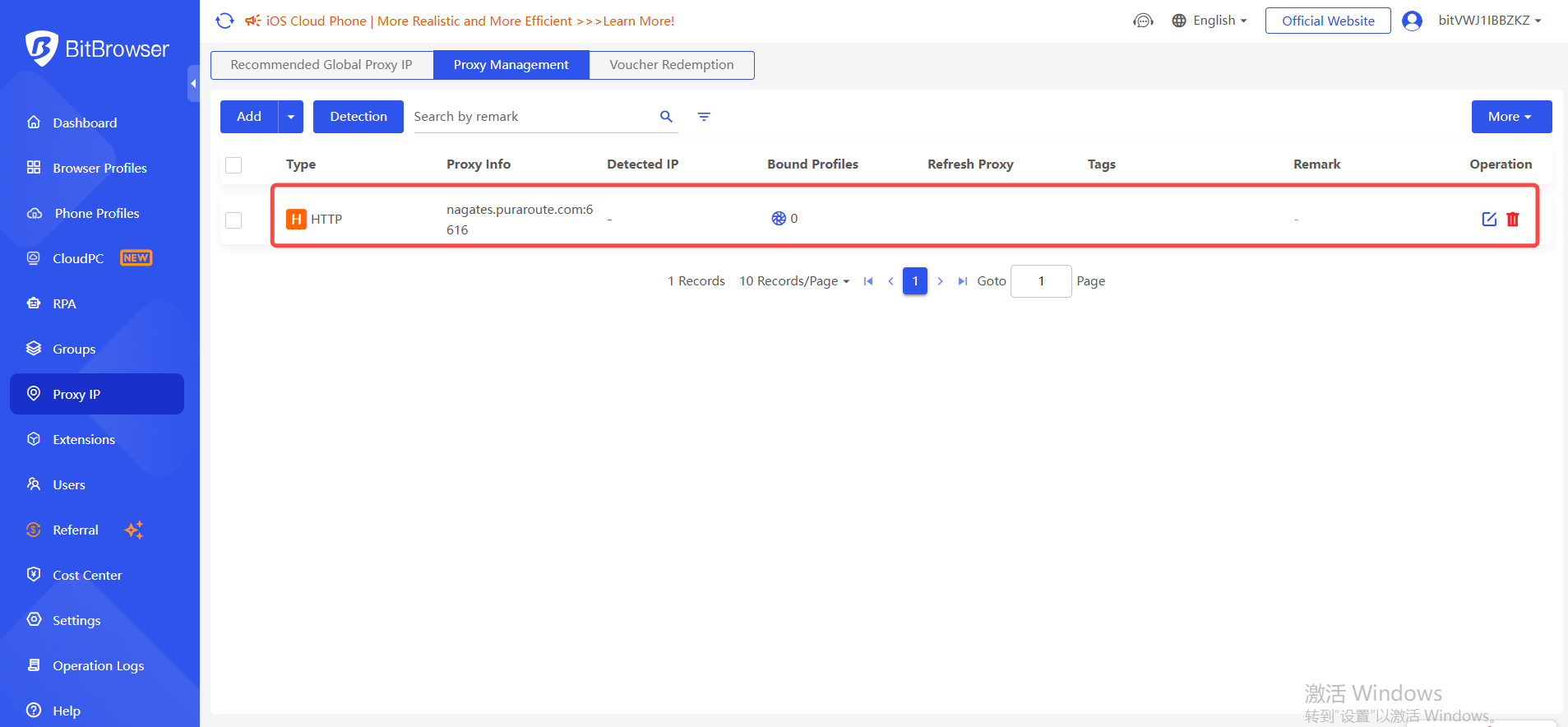Click the Official Website button

pyautogui.click(x=1328, y=21)
